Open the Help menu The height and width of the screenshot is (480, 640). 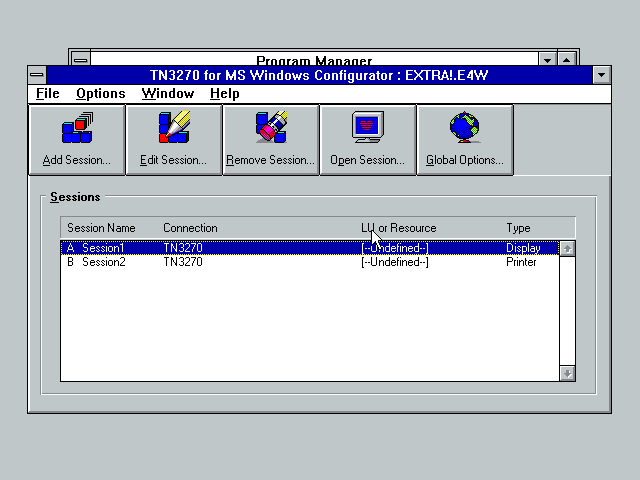224,93
